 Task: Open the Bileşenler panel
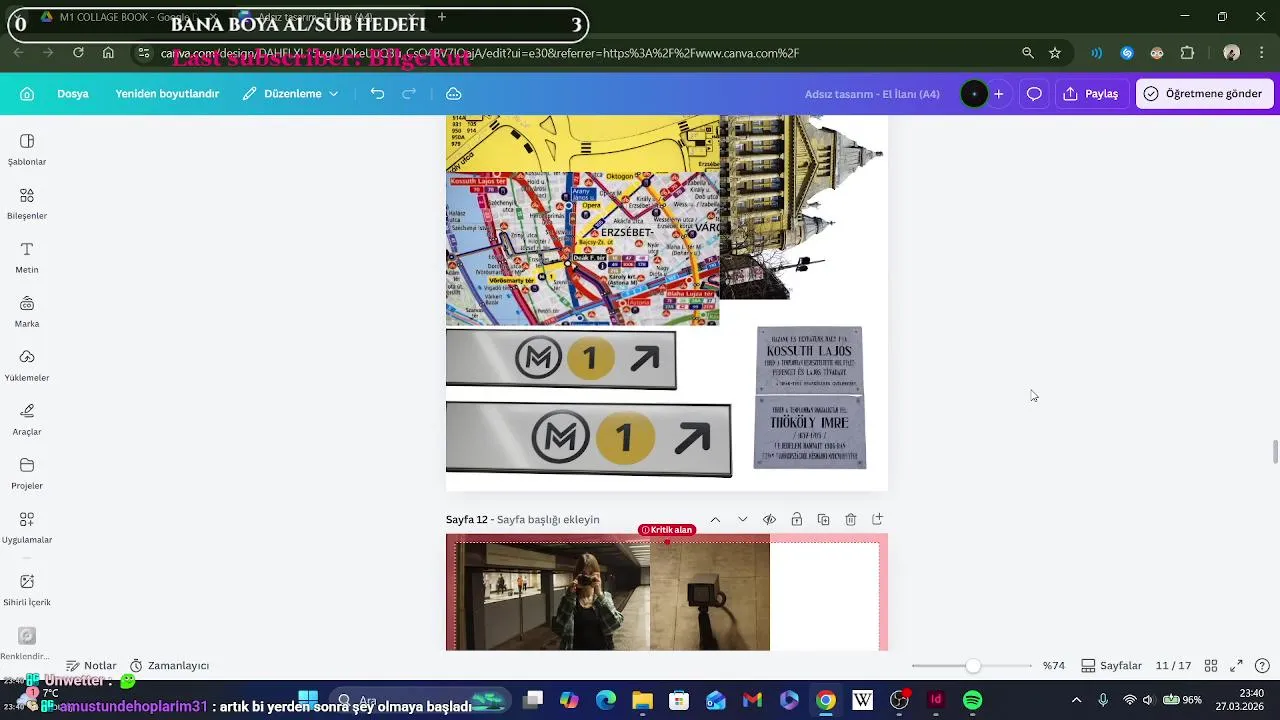click(27, 203)
